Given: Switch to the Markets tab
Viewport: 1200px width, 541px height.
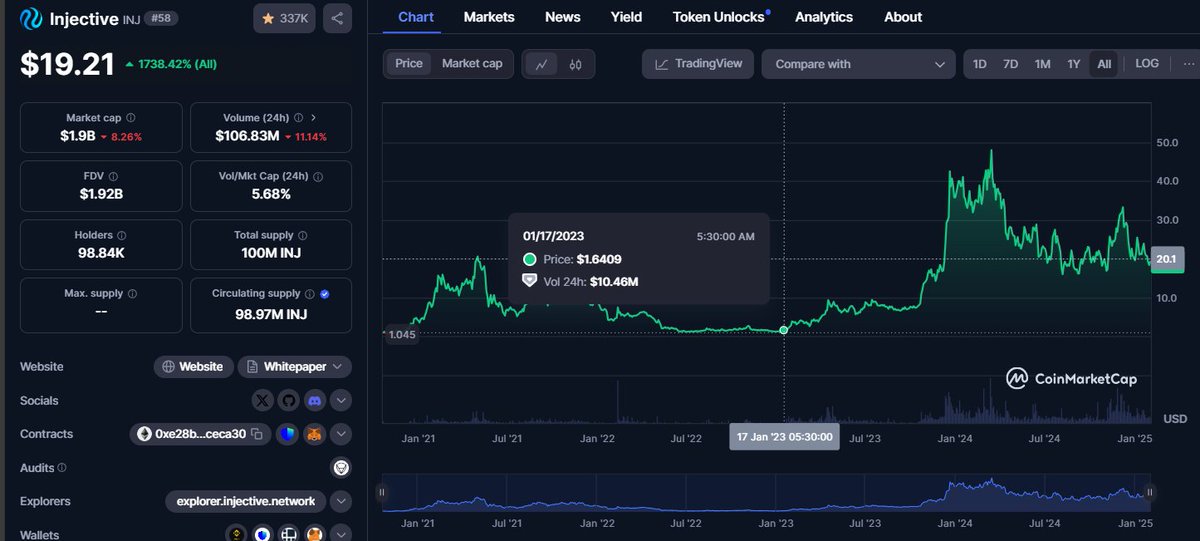Looking at the screenshot, I should tap(489, 17).
